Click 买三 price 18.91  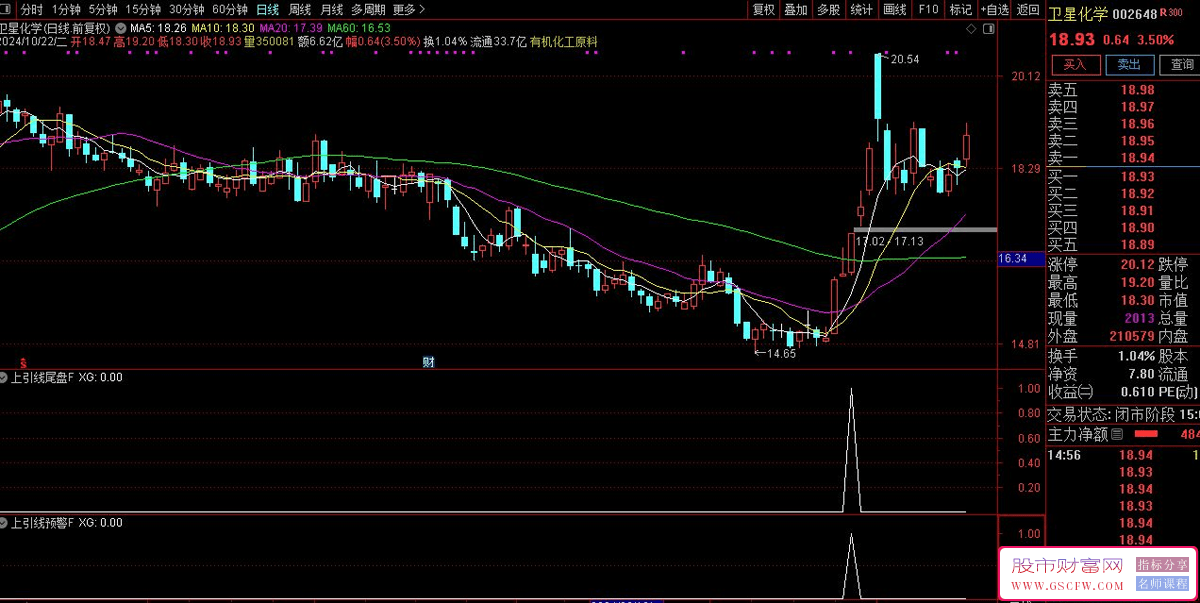click(1137, 211)
